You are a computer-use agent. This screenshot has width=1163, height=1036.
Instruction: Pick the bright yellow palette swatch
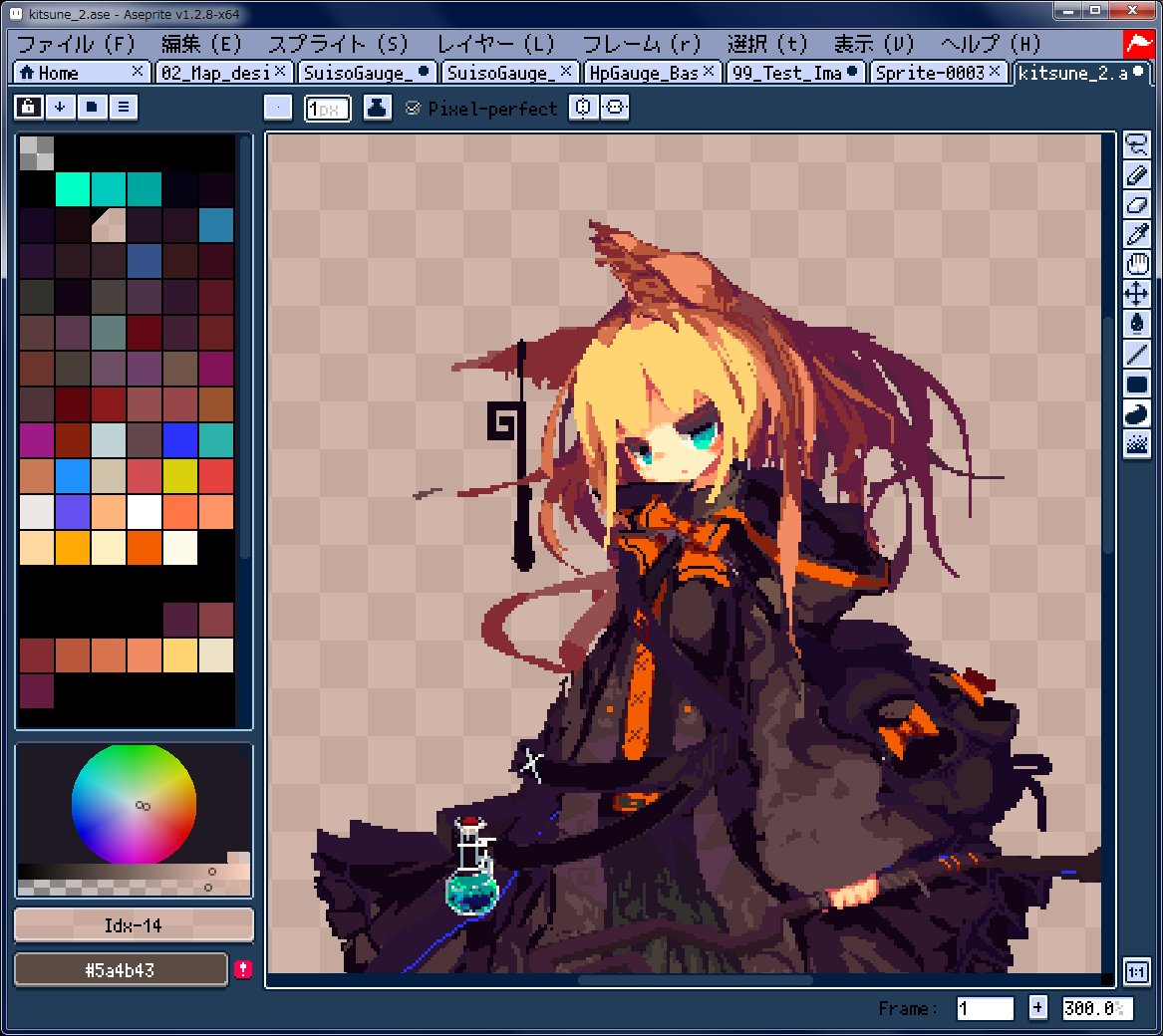[x=180, y=475]
